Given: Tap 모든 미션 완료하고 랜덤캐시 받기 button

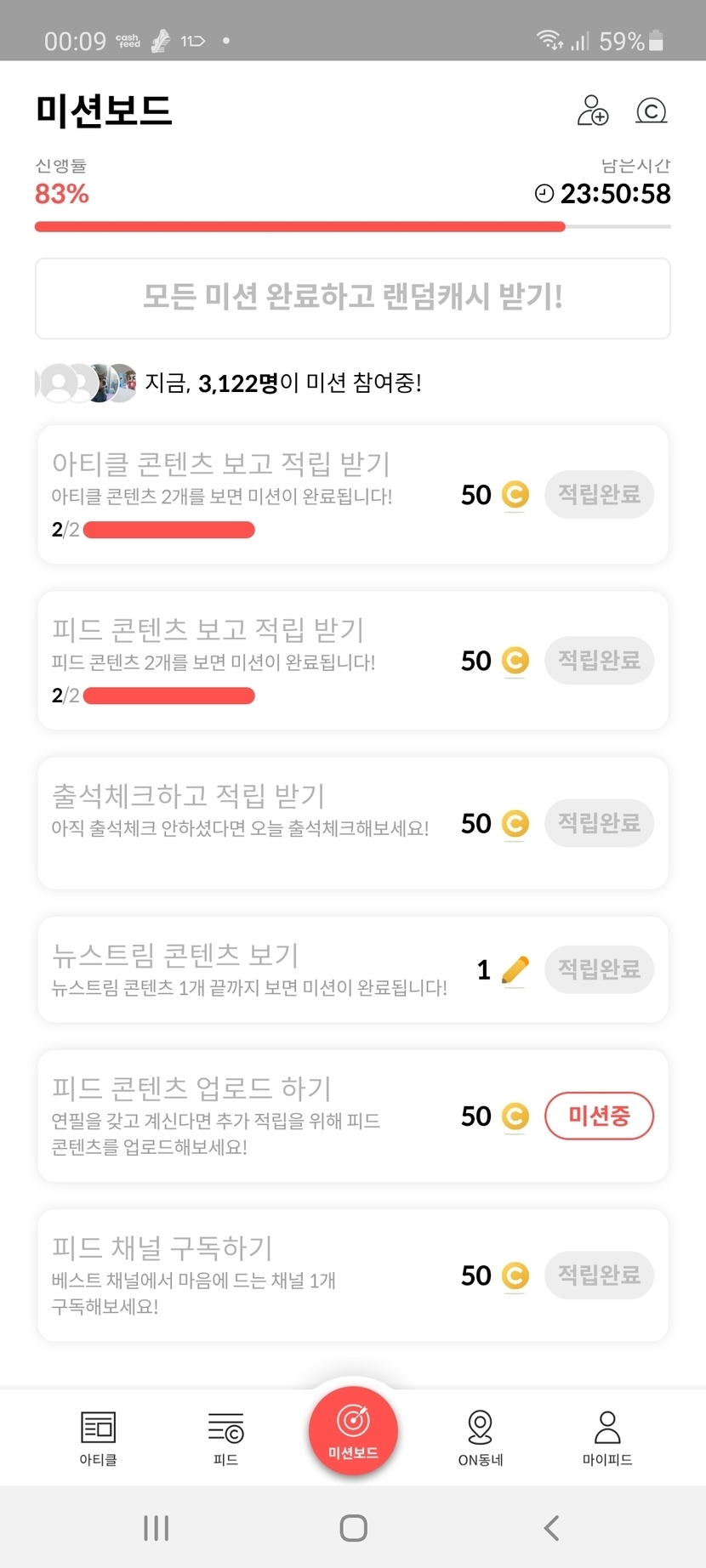Looking at the screenshot, I should pyautogui.click(x=353, y=298).
